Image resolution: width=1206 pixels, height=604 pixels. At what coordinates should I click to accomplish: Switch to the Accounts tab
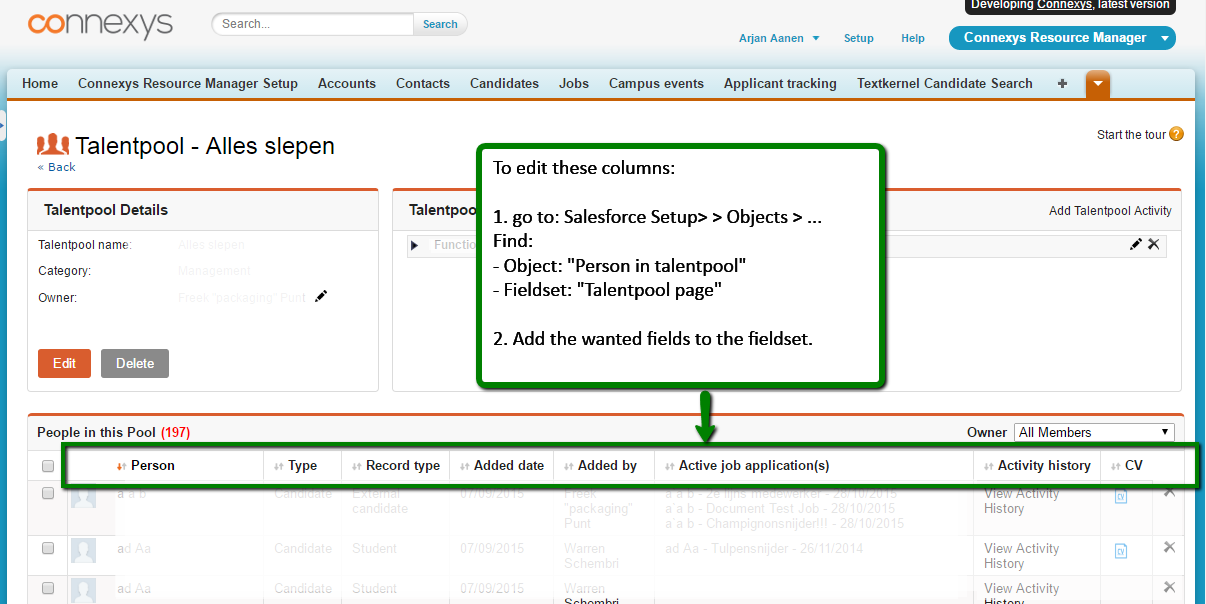347,84
